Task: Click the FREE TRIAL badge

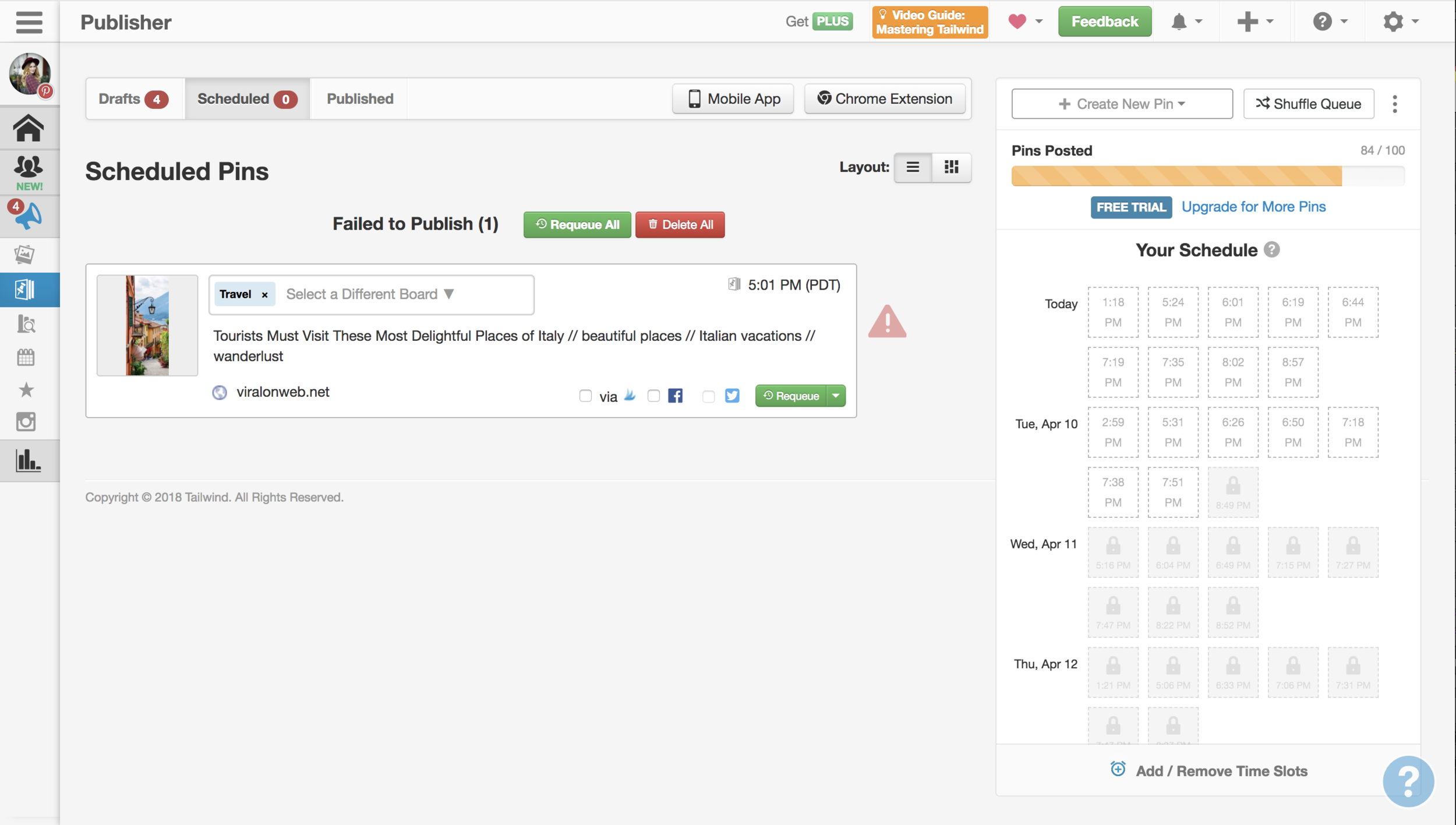Action: [x=1131, y=207]
